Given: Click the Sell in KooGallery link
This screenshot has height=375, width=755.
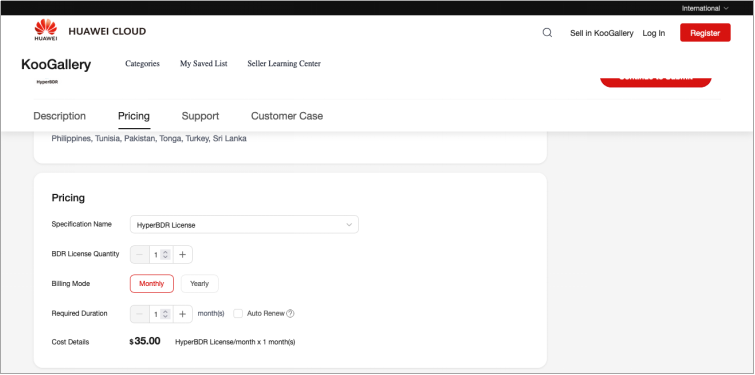Looking at the screenshot, I should pos(601,33).
